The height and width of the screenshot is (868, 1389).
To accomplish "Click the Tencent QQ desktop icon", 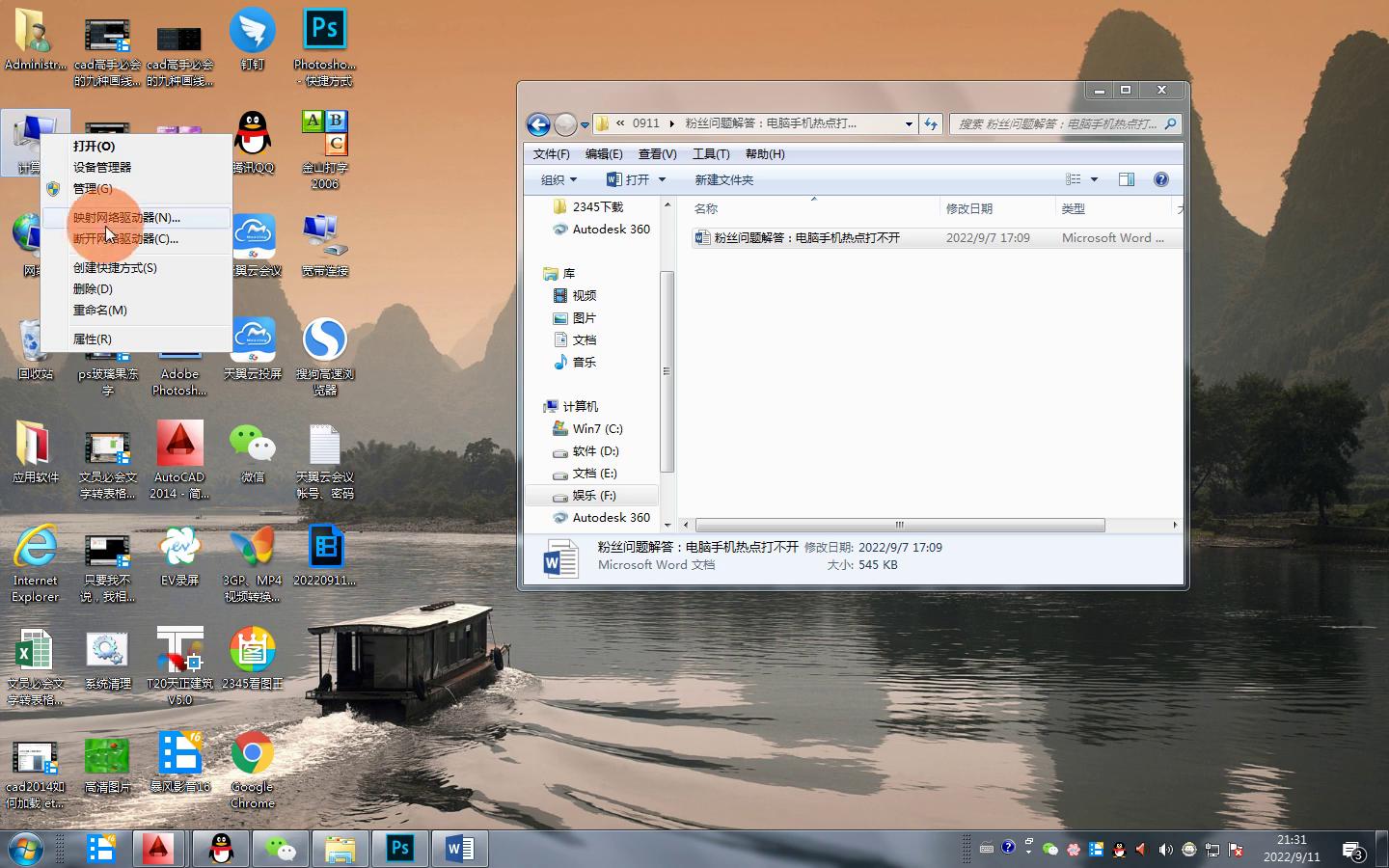I will coord(252,143).
